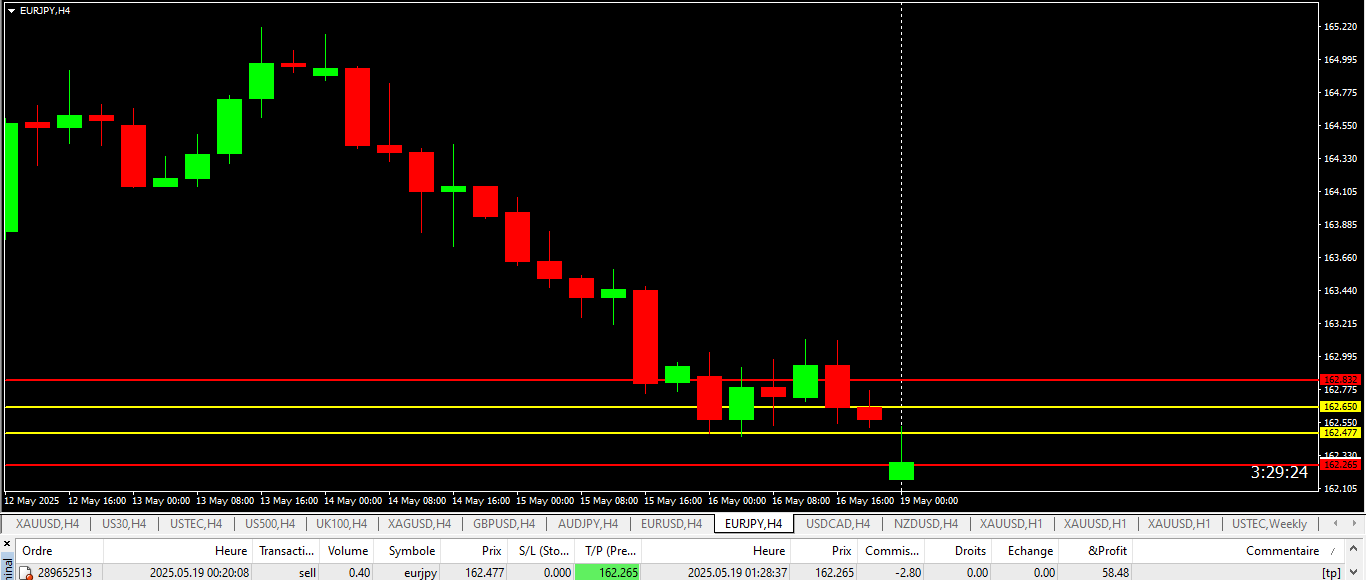
Task: Open the UK100,H4 chart tab
Action: pos(341,524)
